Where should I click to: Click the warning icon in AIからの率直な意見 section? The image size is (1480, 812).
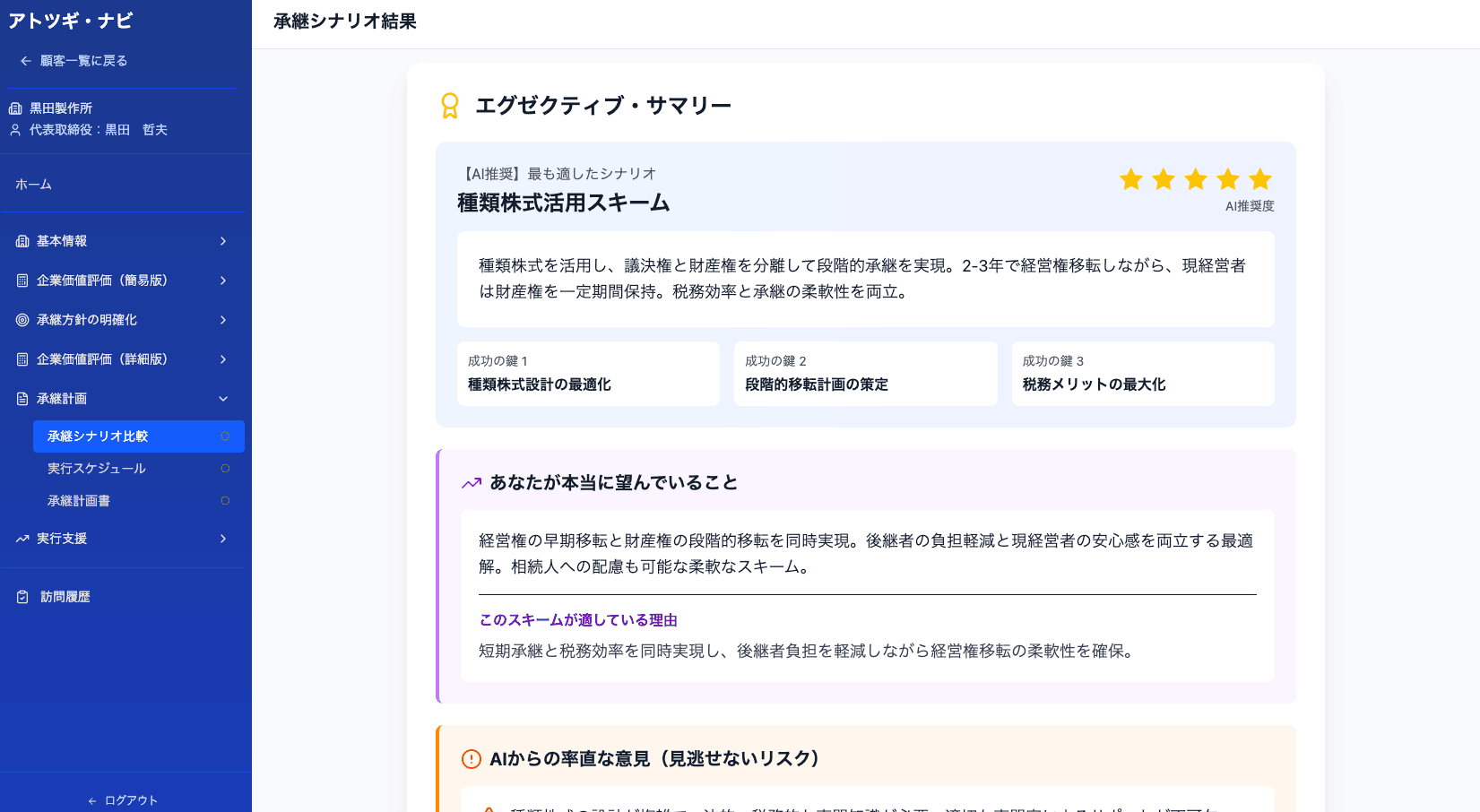(469, 758)
